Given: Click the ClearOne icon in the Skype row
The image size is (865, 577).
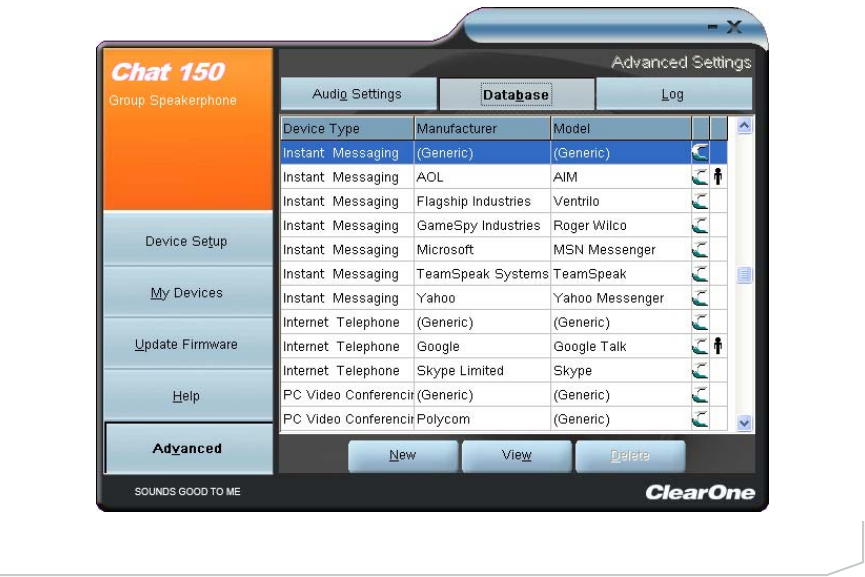Looking at the screenshot, I should point(700,371).
